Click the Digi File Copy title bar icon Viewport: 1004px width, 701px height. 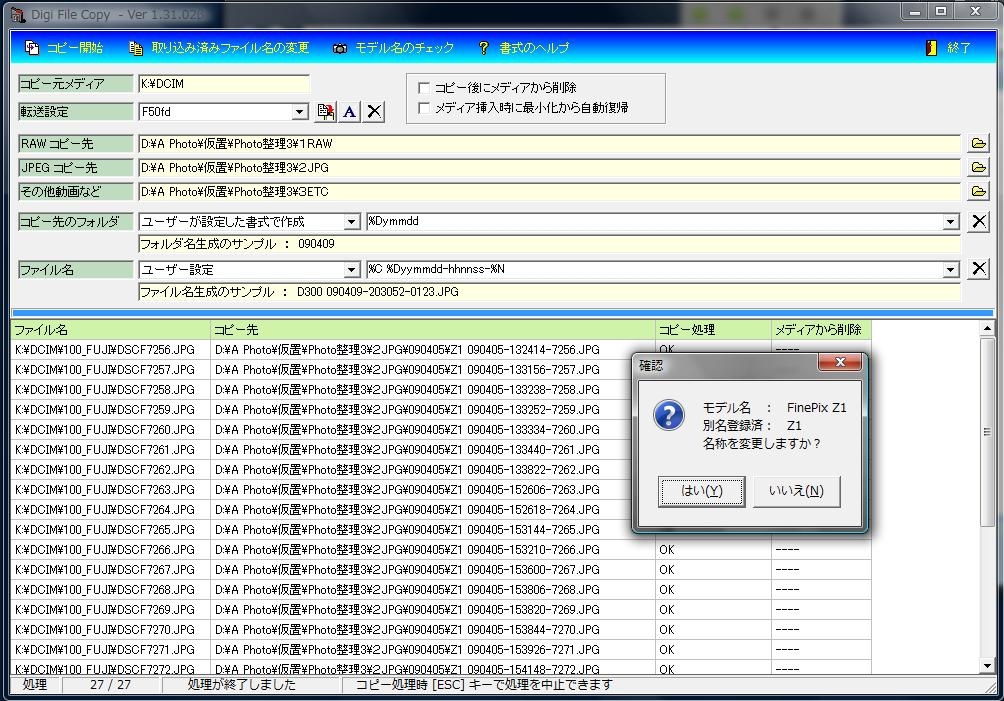tap(17, 13)
